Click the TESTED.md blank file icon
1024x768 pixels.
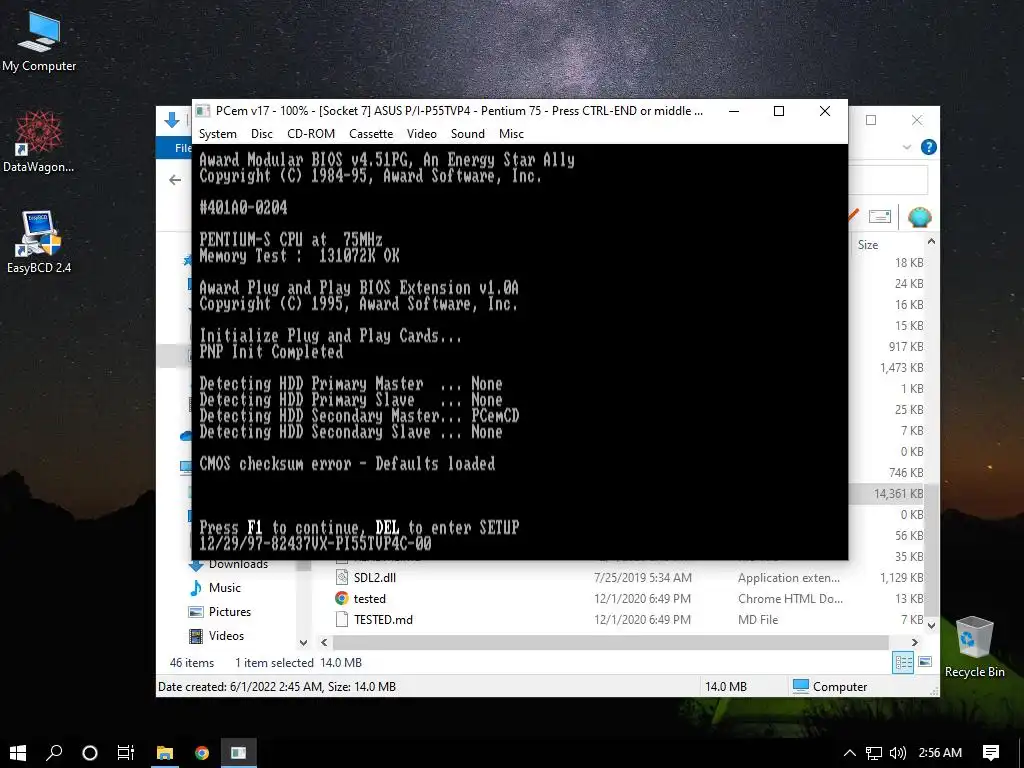click(342, 619)
